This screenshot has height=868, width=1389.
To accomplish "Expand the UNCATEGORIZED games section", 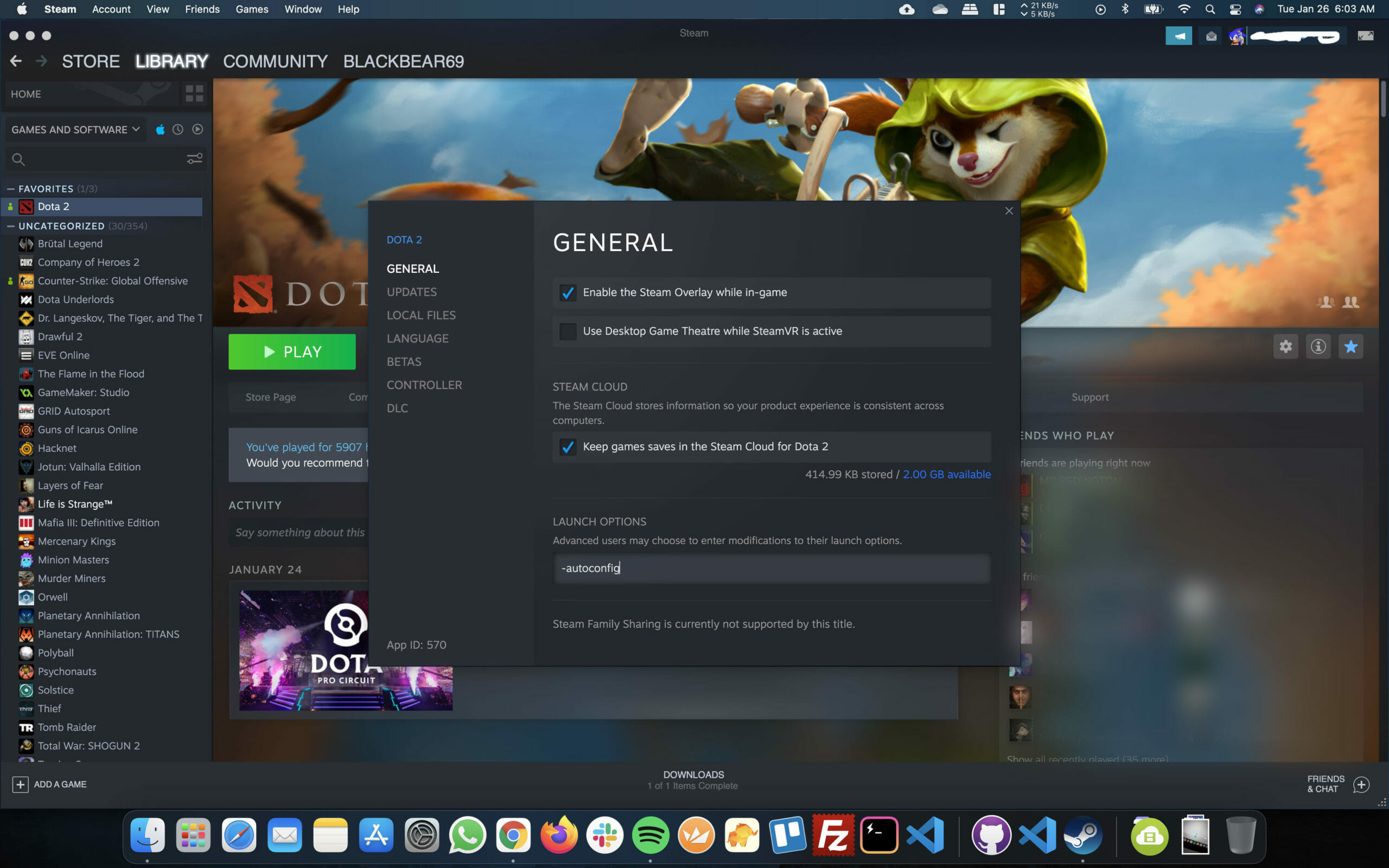I will pos(14,225).
